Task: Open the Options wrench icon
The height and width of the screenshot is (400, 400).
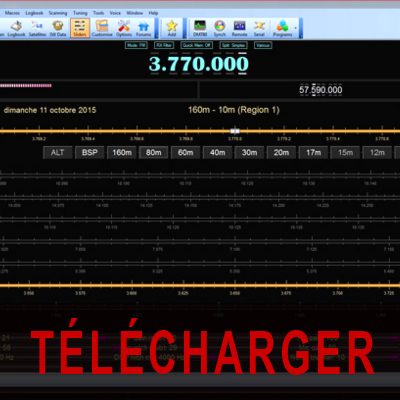Action: [124, 28]
